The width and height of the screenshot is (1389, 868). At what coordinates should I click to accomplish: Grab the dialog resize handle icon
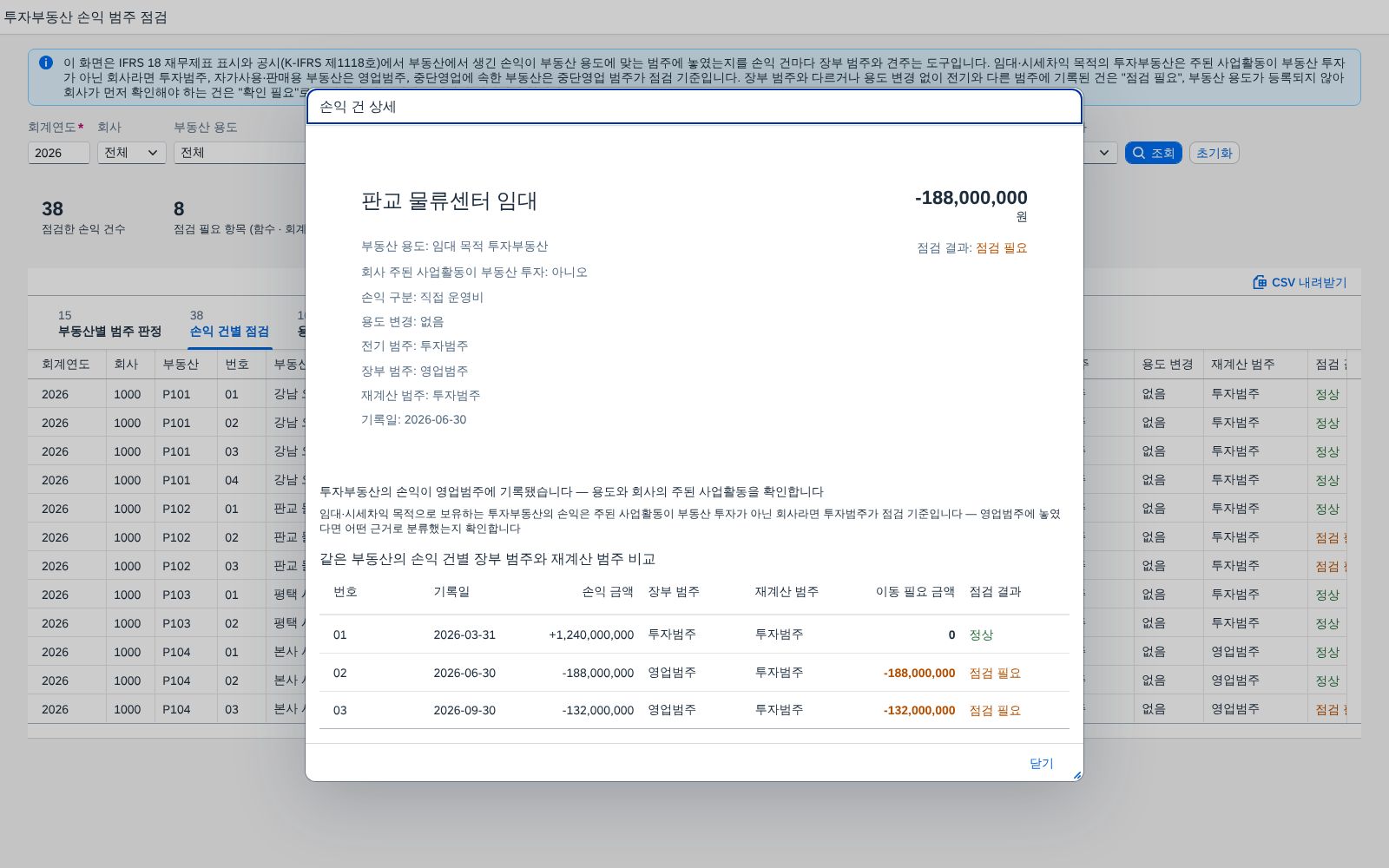click(x=1077, y=775)
